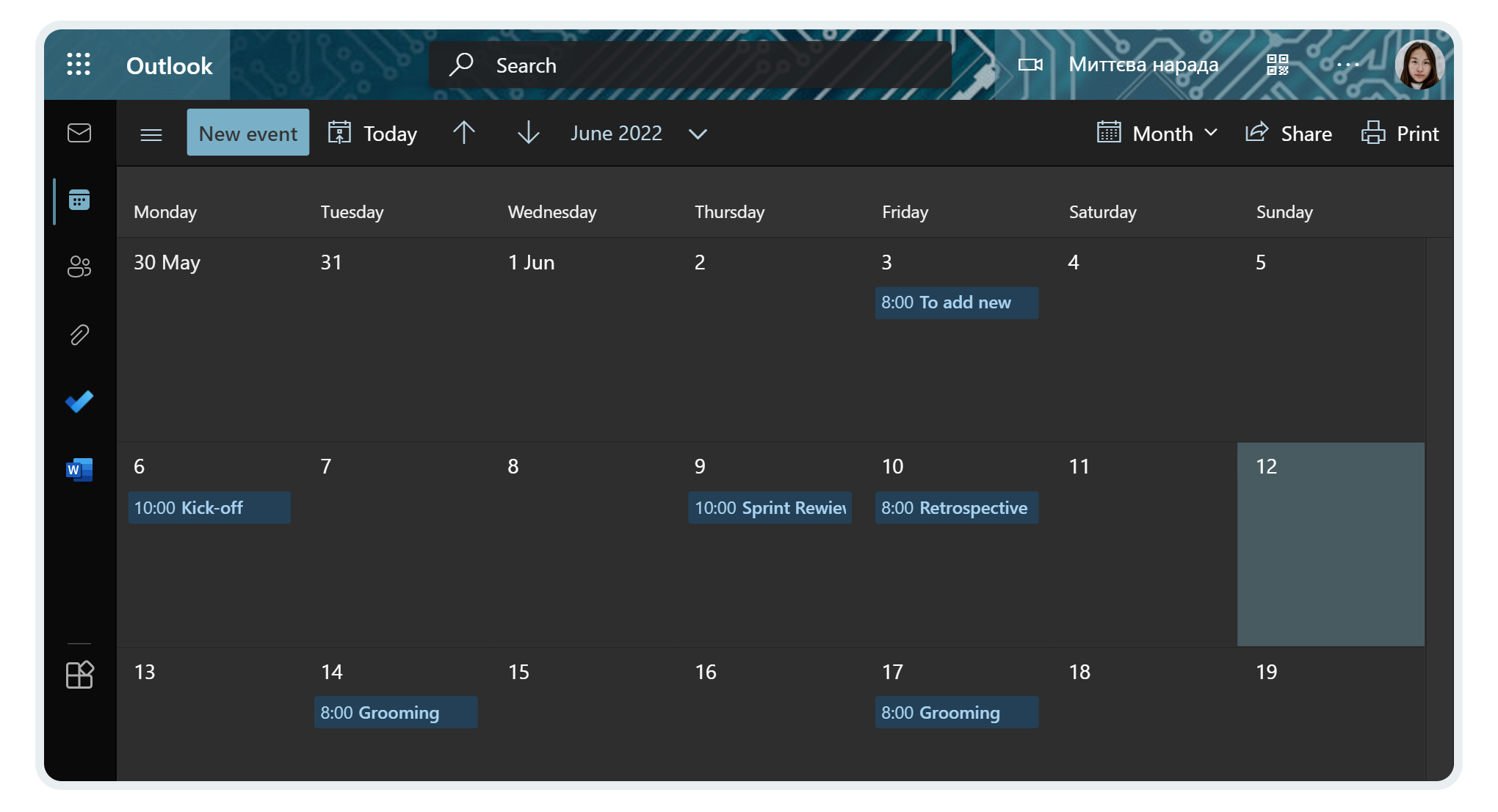Screen dimensions: 1498x812
Task: Jump to today using the Today button
Action: coord(372,133)
